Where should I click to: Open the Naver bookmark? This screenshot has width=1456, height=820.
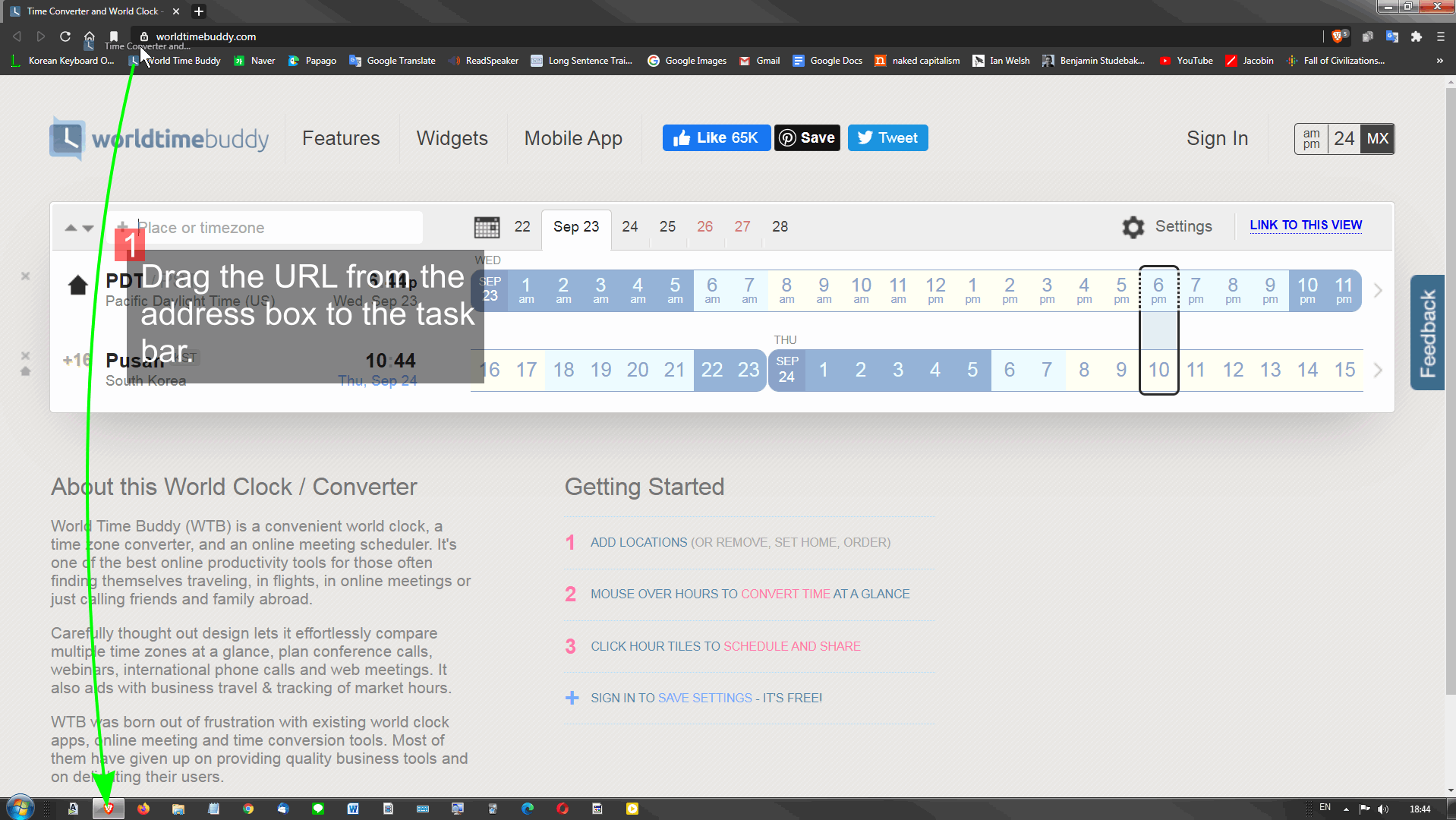tap(254, 61)
